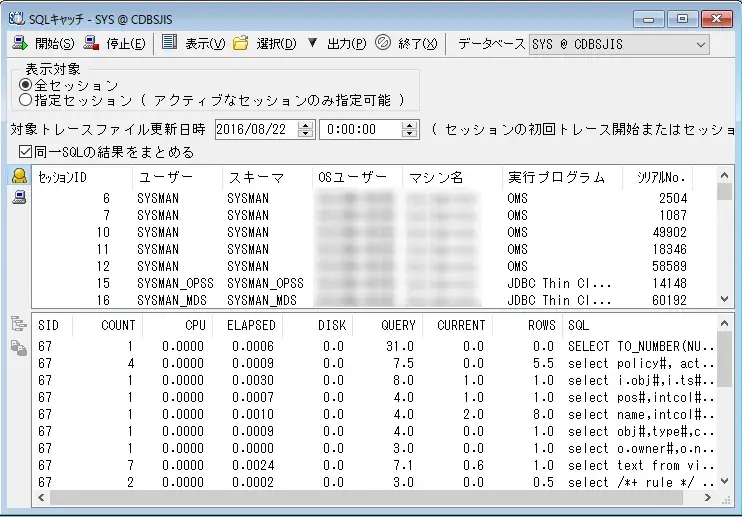Image resolution: width=742 pixels, height=517 pixels.
Task: Select the 全セッション radio button
Action: [x=26, y=86]
